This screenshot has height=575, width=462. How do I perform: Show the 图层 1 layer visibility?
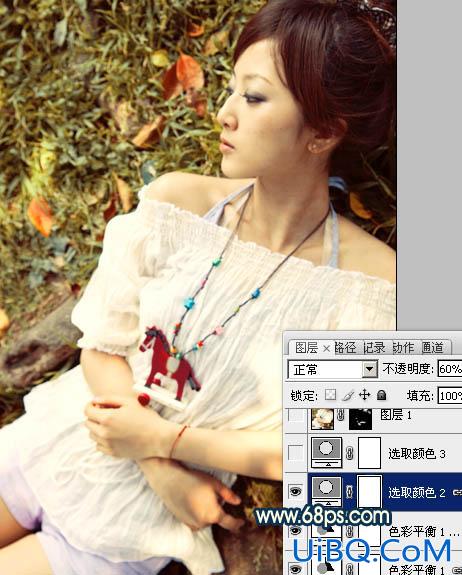point(296,415)
